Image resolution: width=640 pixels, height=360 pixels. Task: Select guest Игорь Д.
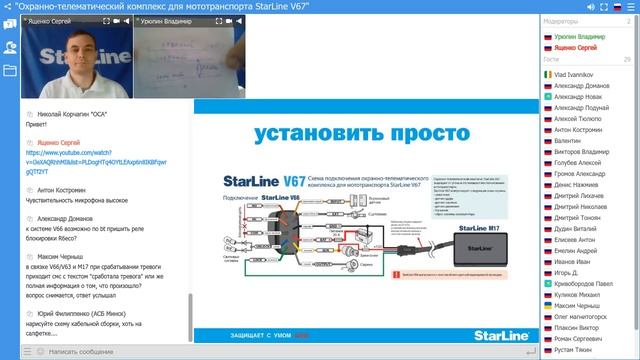[566, 273]
